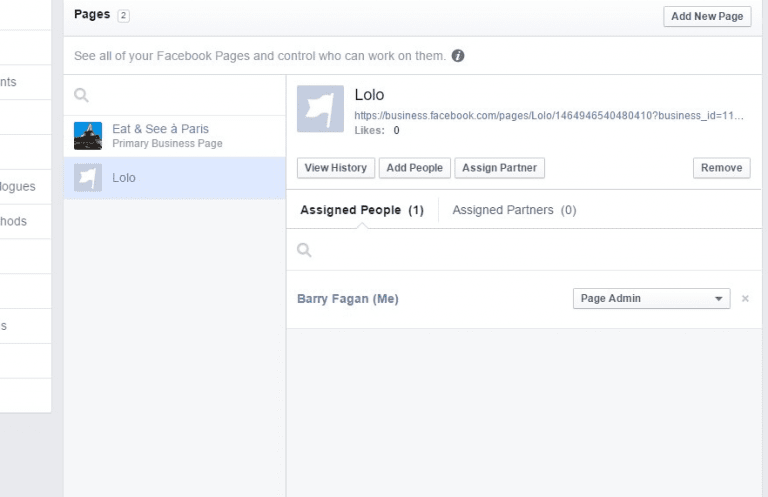
Task: Select Eat & See à Paris page
Action: point(174,136)
